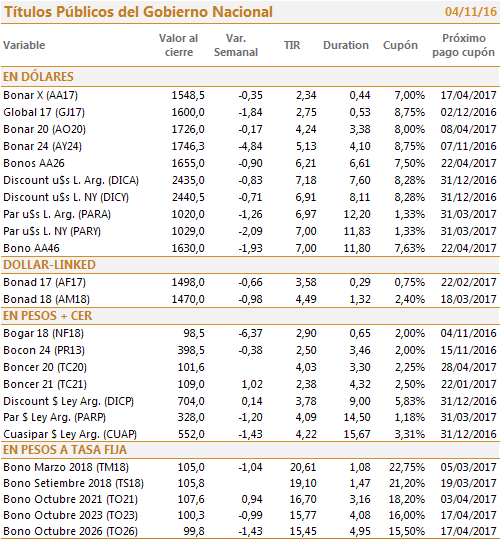Image resolution: width=500 pixels, height=539 pixels.
Task: Select the Bonar 24 (AY24) row label
Action: click(x=43, y=146)
